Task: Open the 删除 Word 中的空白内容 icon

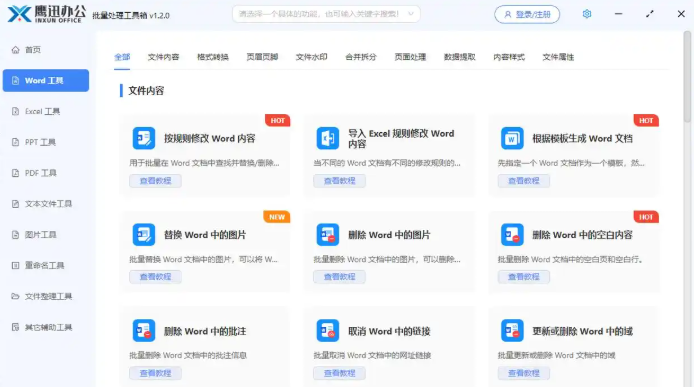Action: (x=512, y=235)
